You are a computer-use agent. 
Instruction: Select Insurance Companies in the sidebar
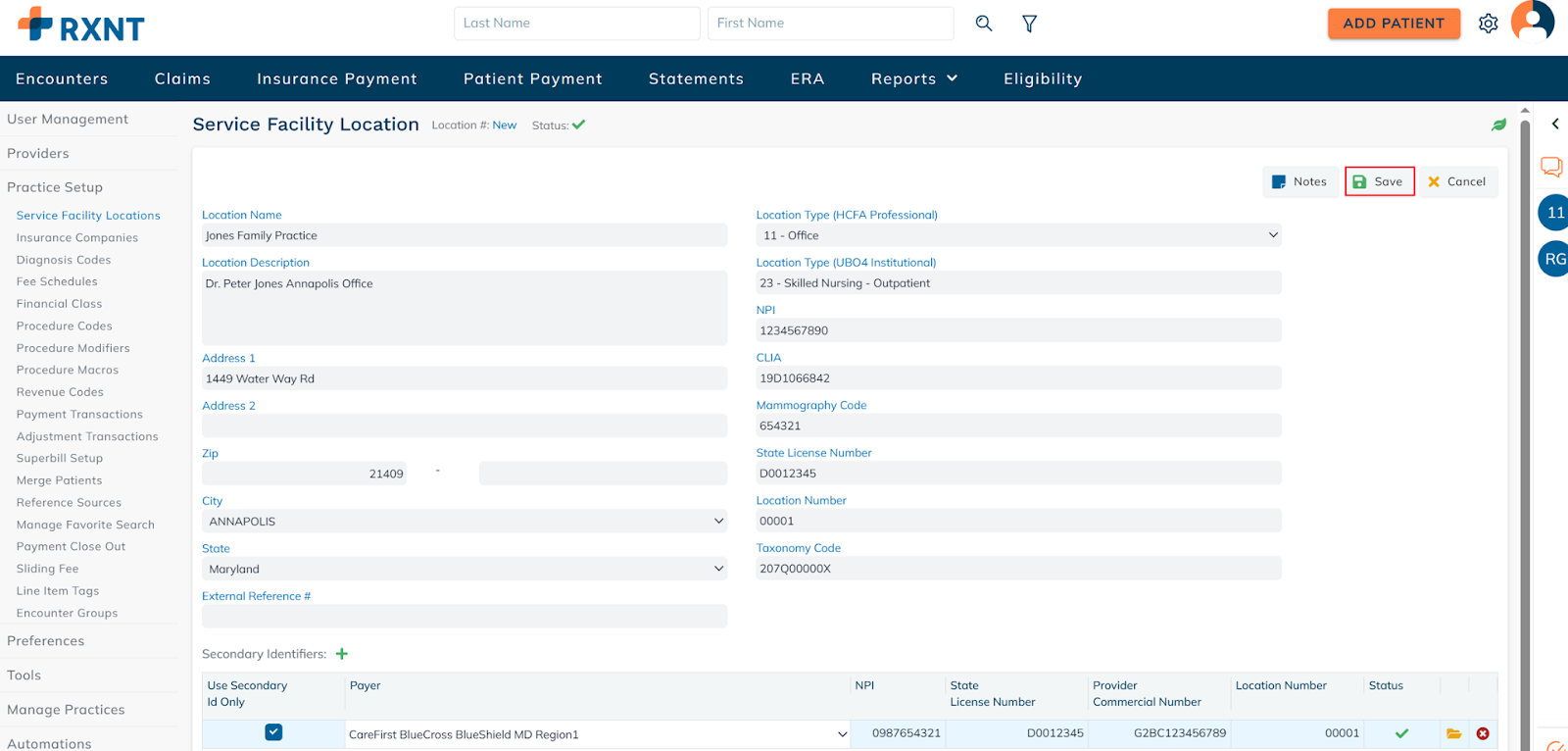(77, 238)
